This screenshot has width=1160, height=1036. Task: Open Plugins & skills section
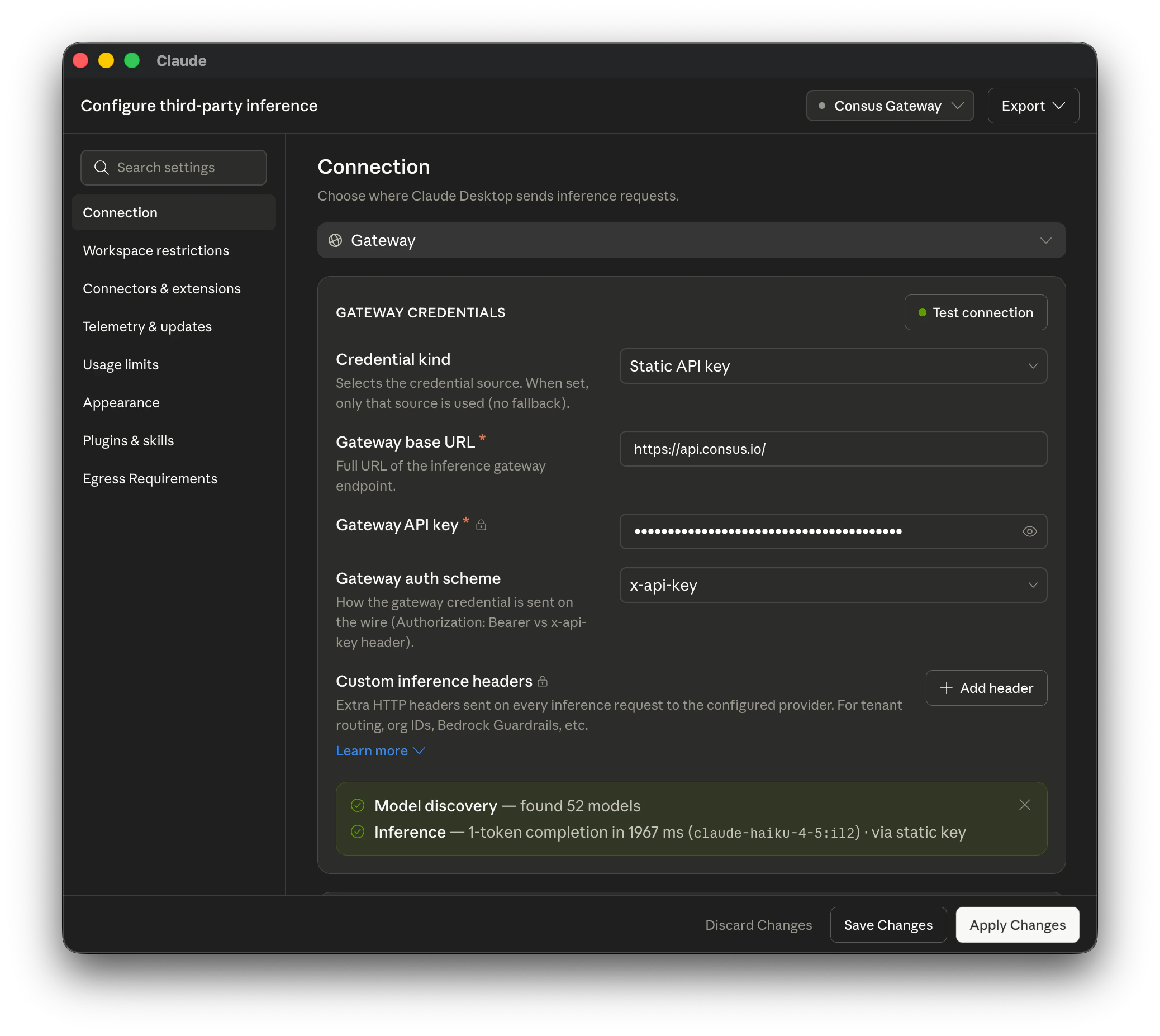pos(174,440)
